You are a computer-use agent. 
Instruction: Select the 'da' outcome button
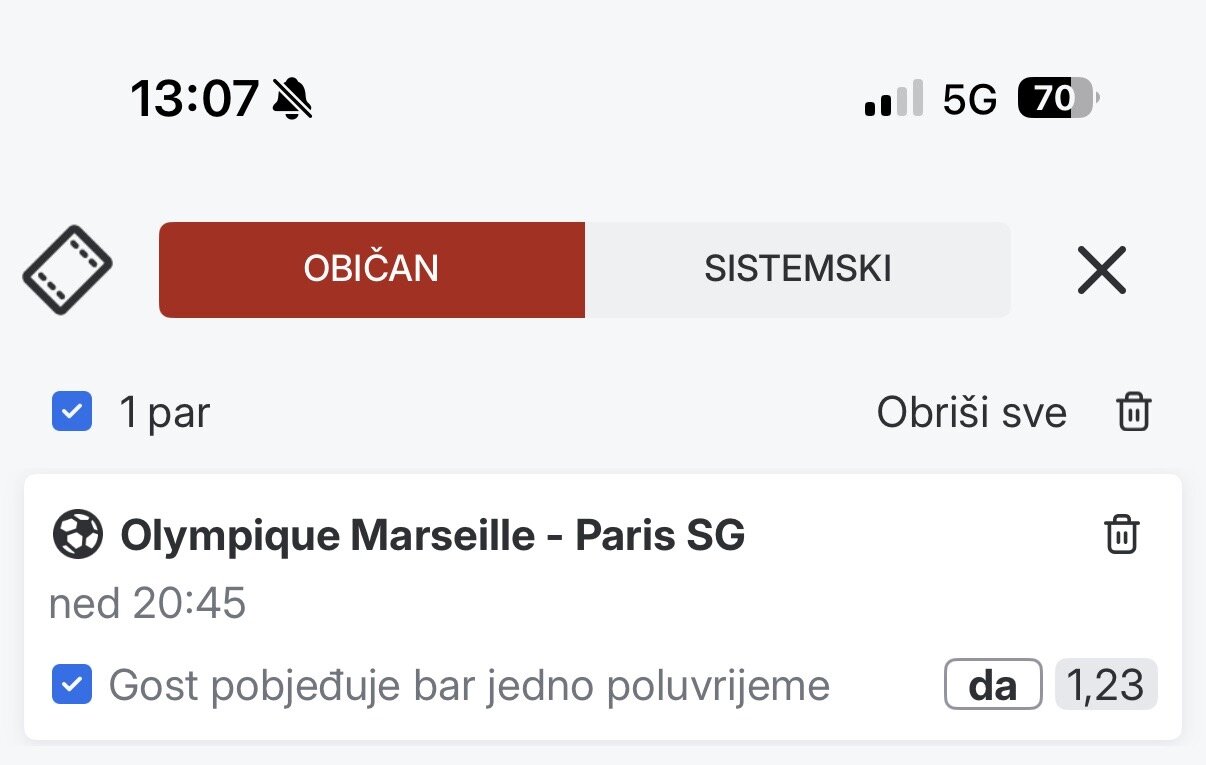point(993,685)
